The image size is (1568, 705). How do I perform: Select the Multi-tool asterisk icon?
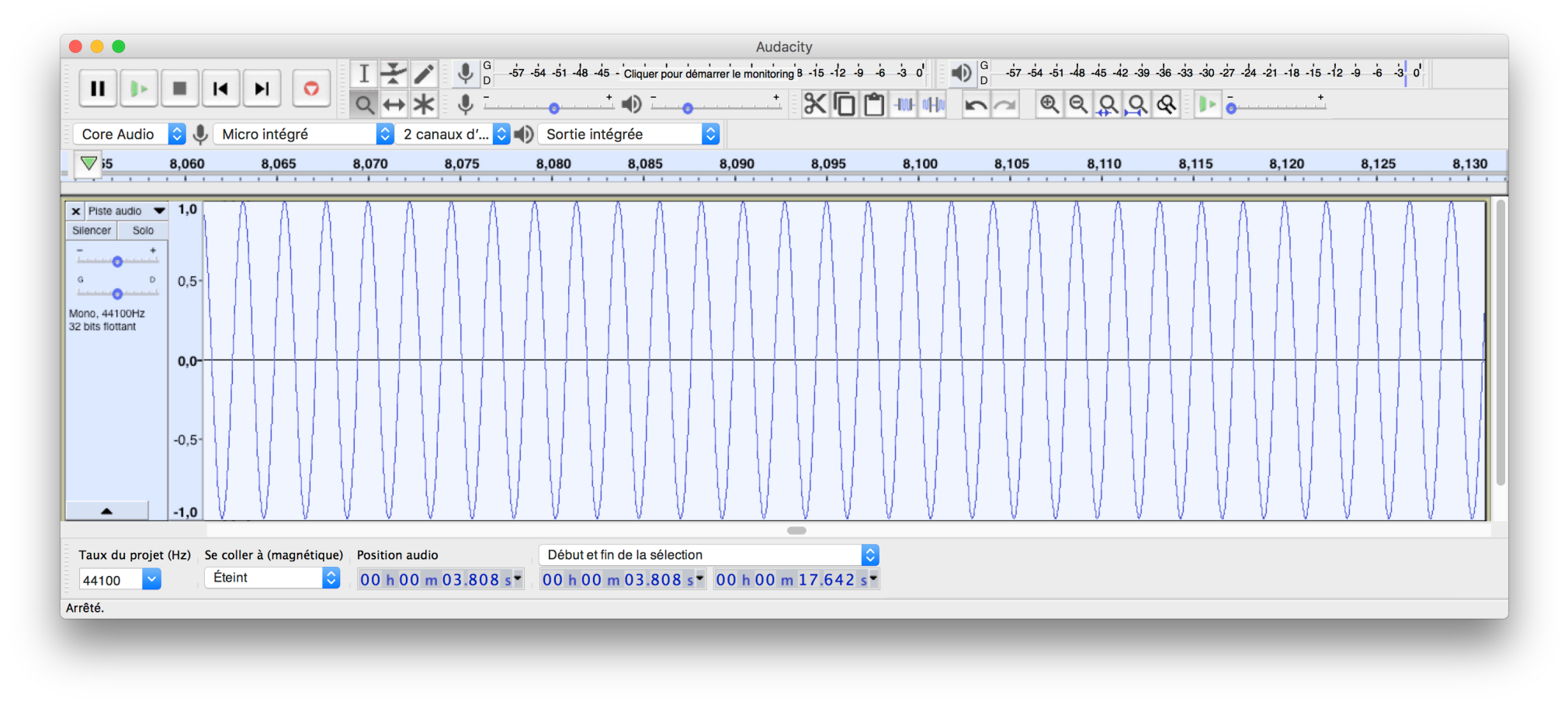coord(423,104)
